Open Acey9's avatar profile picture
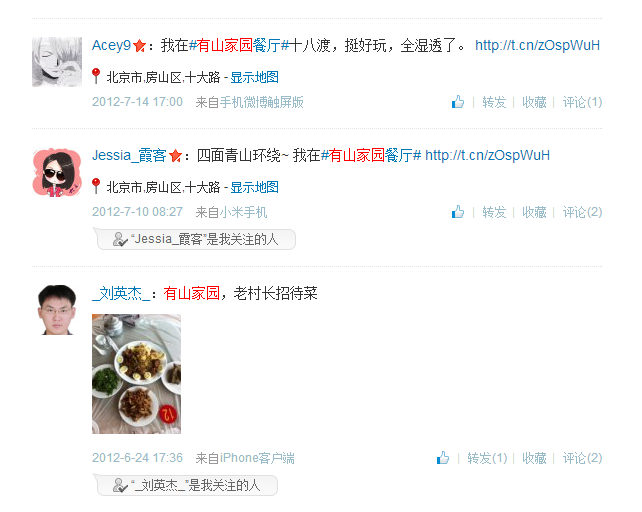The width and height of the screenshot is (642, 512). [57, 62]
